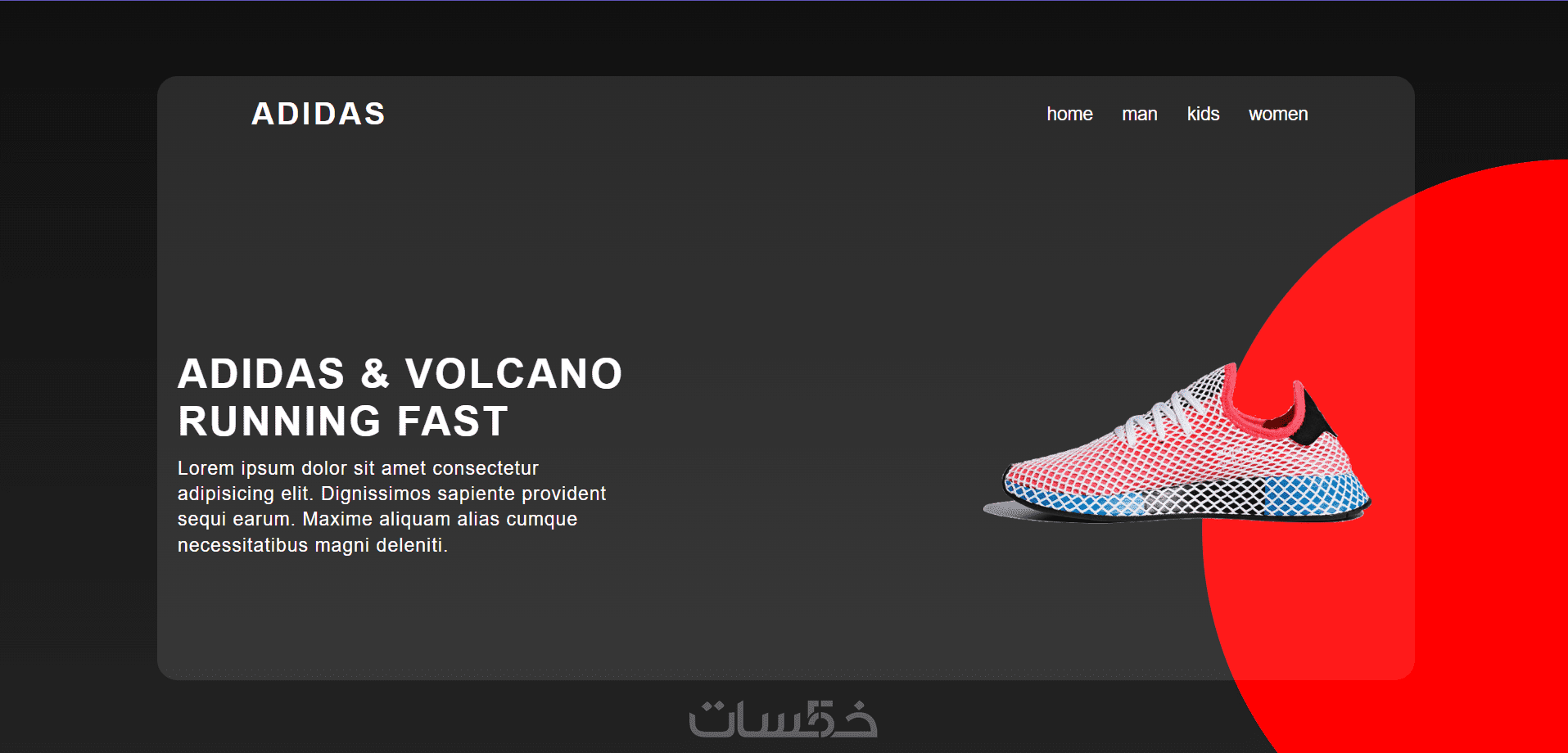Click the Lorem ipsum description paragraph

391,506
